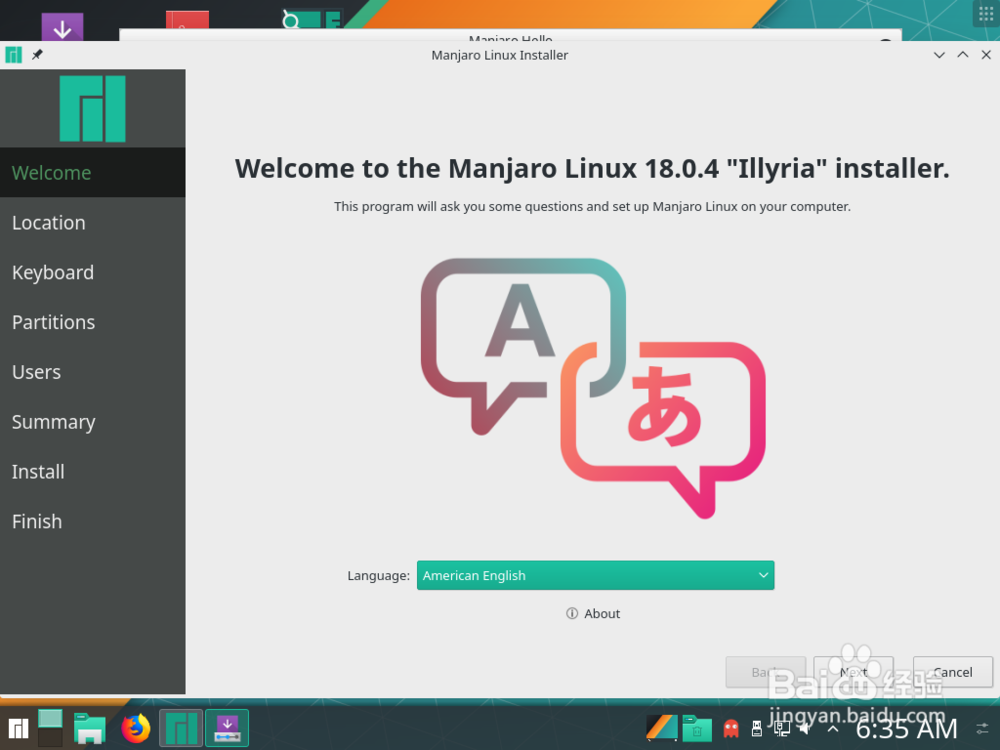Click the Next button
Screen dimensions: 1000x750
point(853,672)
